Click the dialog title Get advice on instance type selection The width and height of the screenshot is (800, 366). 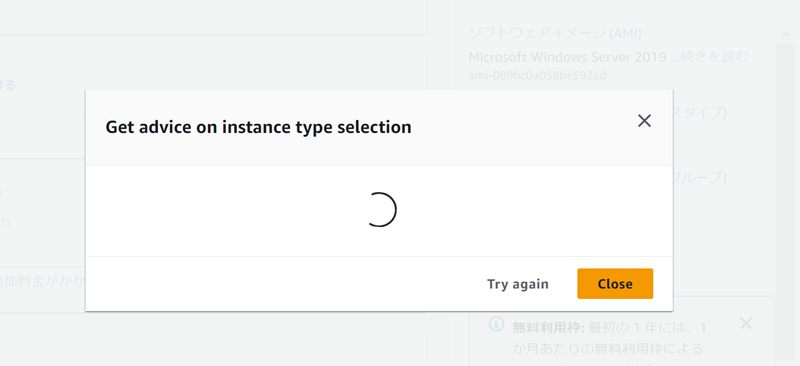click(258, 127)
